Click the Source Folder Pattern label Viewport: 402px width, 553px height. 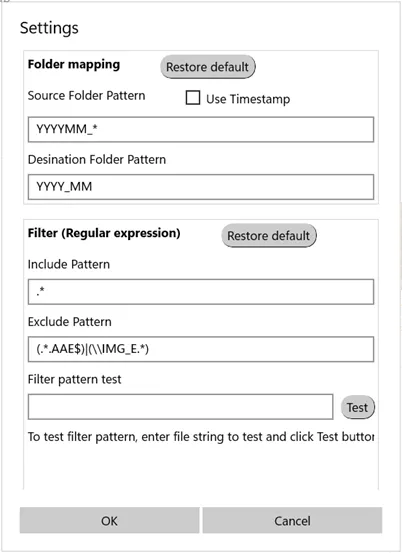pos(86,96)
